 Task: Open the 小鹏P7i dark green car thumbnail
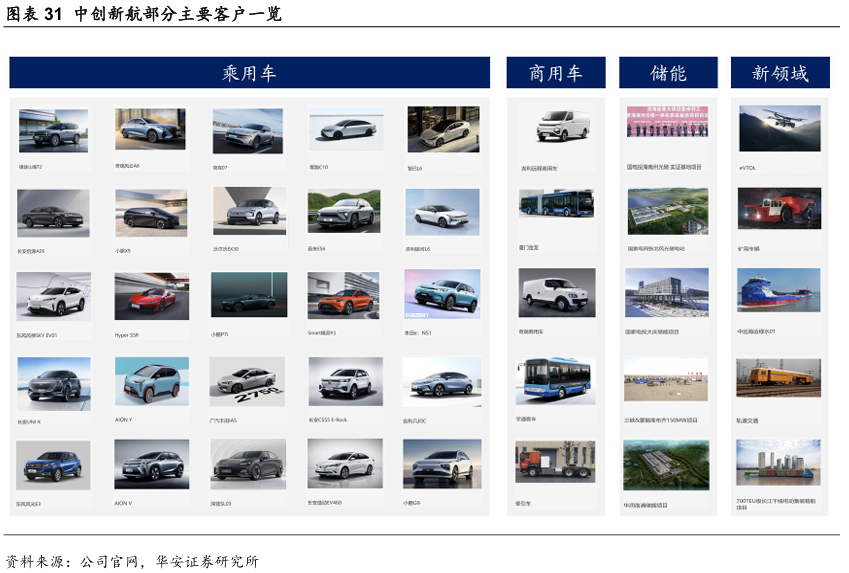pyautogui.click(x=249, y=295)
